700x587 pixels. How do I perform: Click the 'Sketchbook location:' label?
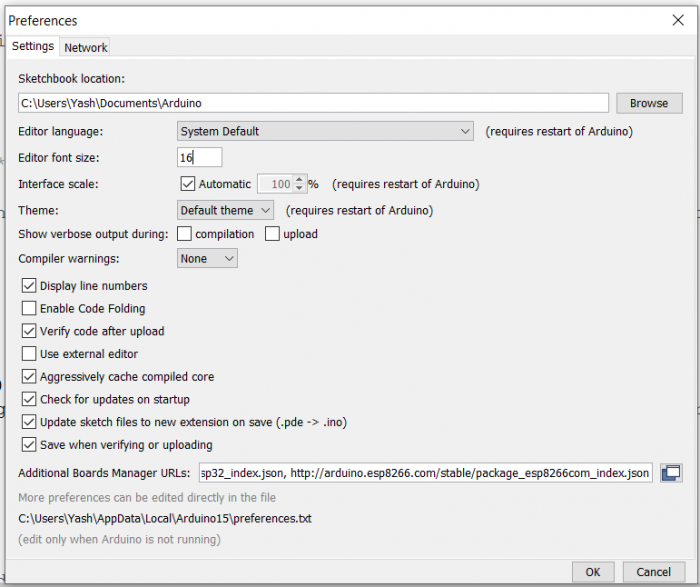click(x=71, y=79)
